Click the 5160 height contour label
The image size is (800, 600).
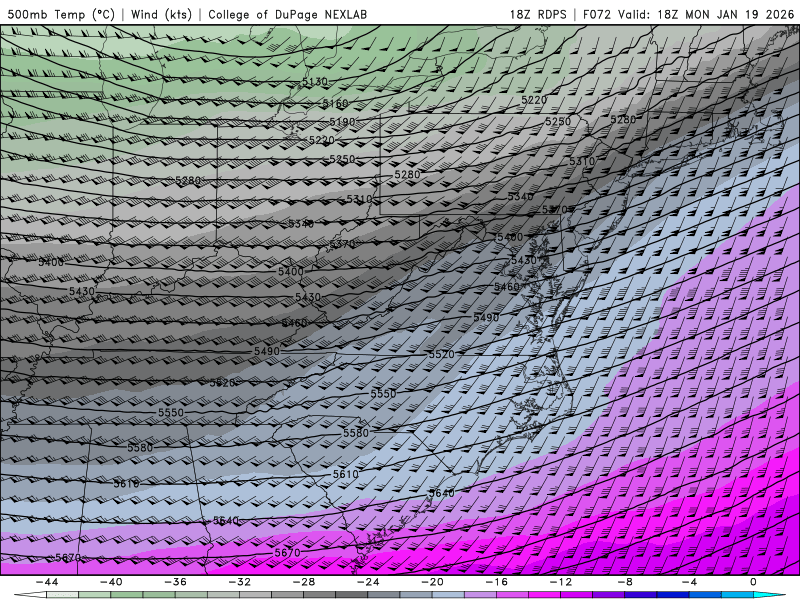[x=335, y=104]
